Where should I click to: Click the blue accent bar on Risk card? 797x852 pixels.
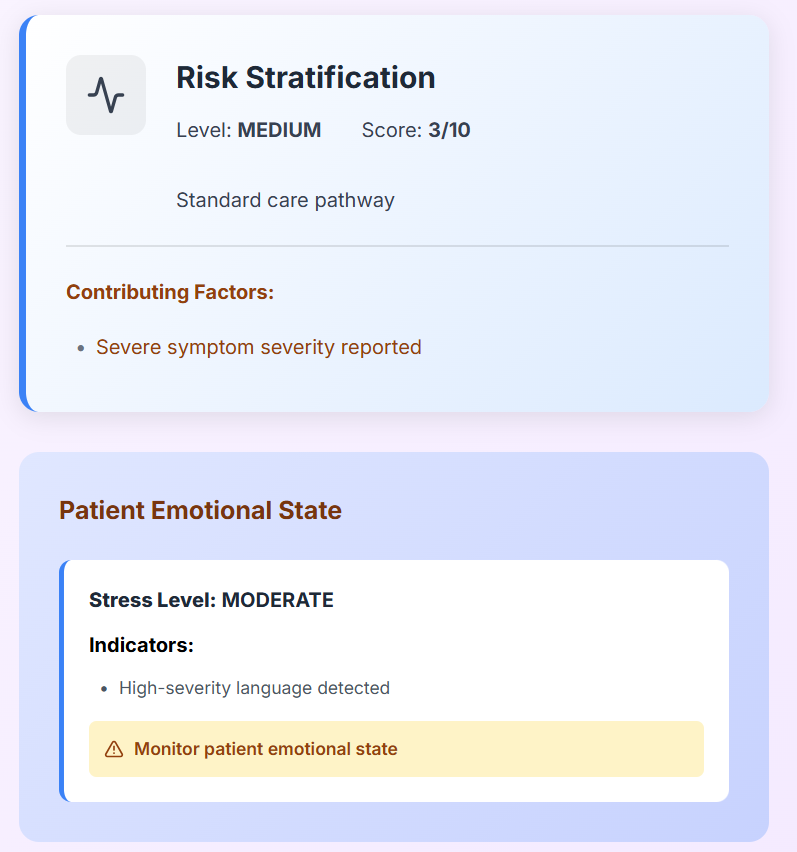(22, 213)
